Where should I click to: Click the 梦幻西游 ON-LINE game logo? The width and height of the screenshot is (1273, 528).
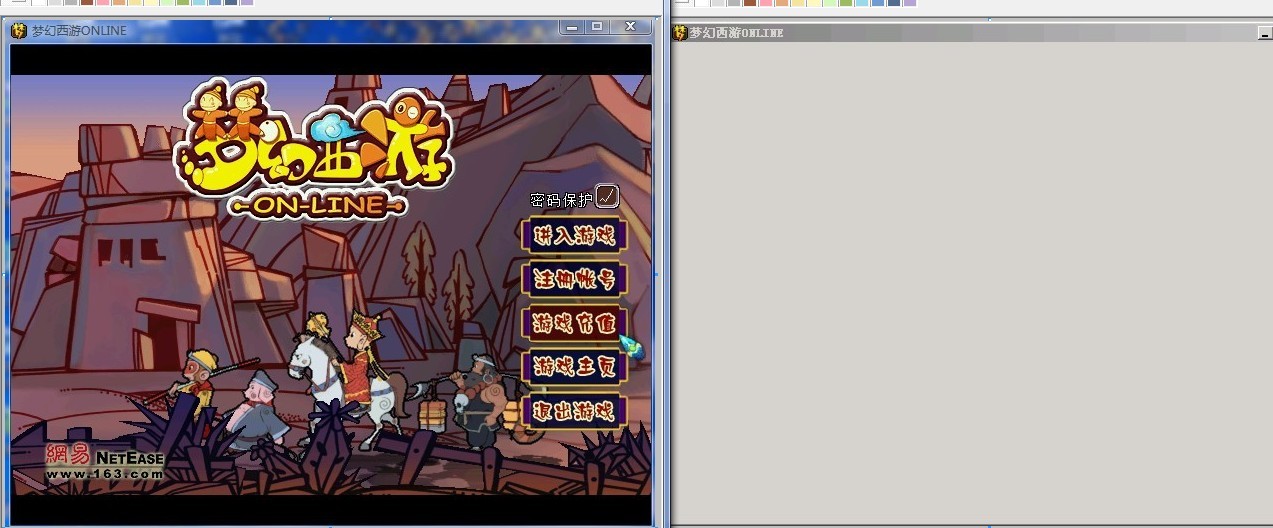[x=316, y=150]
